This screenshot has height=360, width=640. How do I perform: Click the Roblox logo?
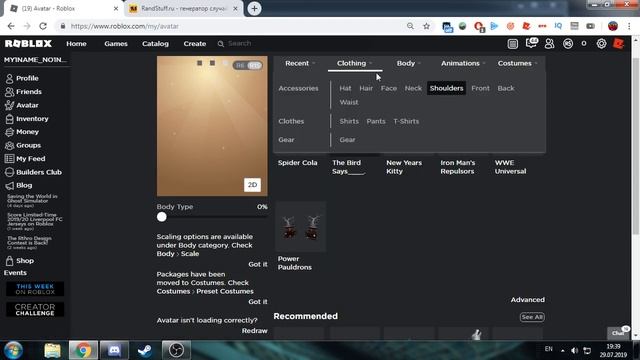pyautogui.click(x=28, y=43)
